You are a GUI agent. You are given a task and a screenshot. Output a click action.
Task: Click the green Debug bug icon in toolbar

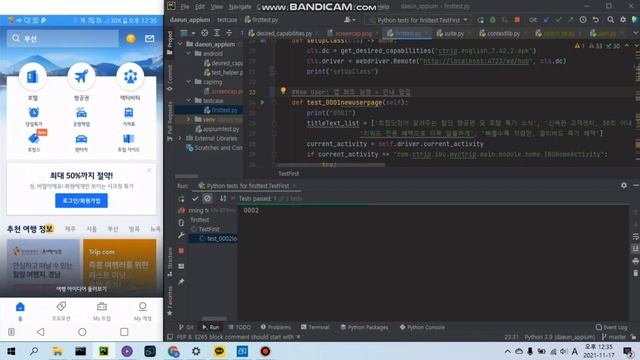point(493,20)
